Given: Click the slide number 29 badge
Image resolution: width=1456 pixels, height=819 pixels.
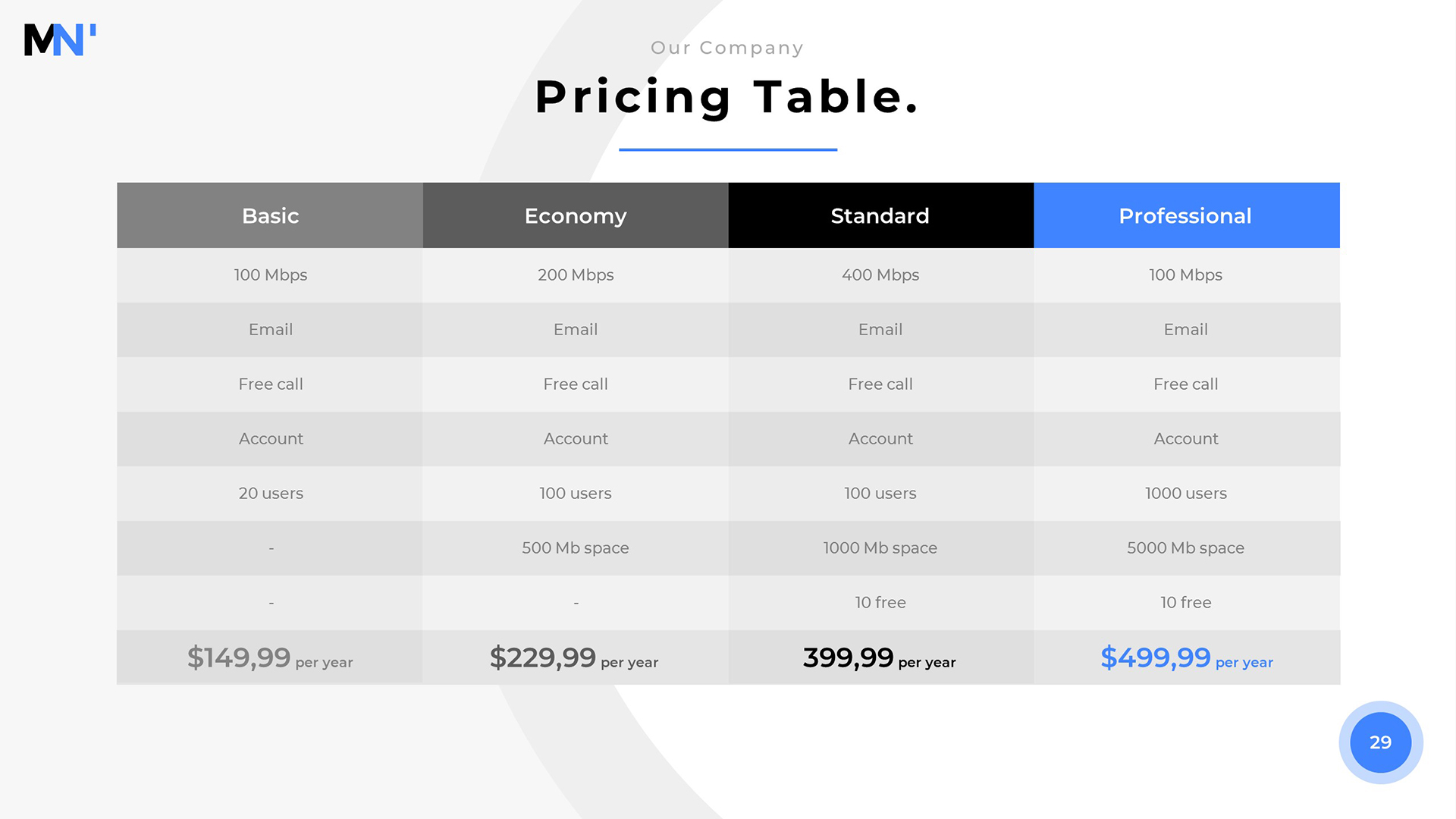Looking at the screenshot, I should [1380, 742].
